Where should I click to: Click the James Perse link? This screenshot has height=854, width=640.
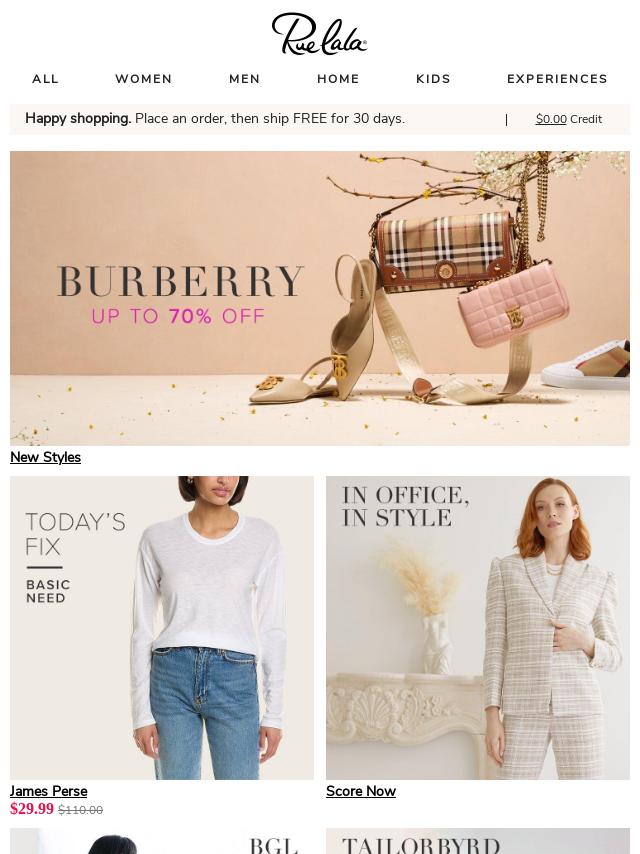[48, 791]
